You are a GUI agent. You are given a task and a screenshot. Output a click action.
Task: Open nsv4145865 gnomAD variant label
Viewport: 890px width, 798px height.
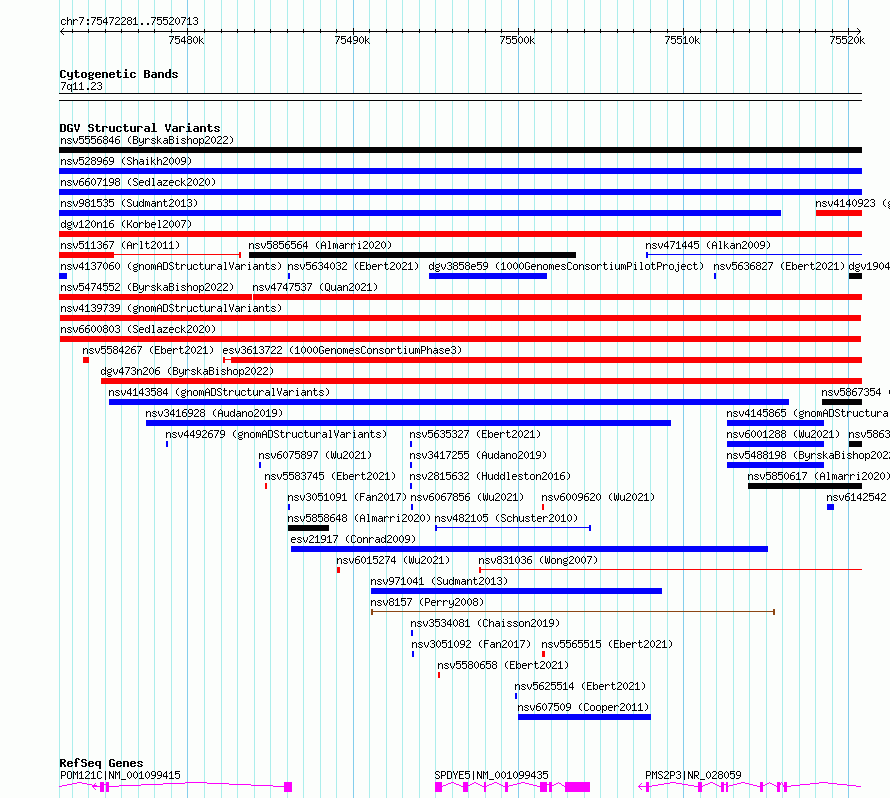pyautogui.click(x=807, y=413)
